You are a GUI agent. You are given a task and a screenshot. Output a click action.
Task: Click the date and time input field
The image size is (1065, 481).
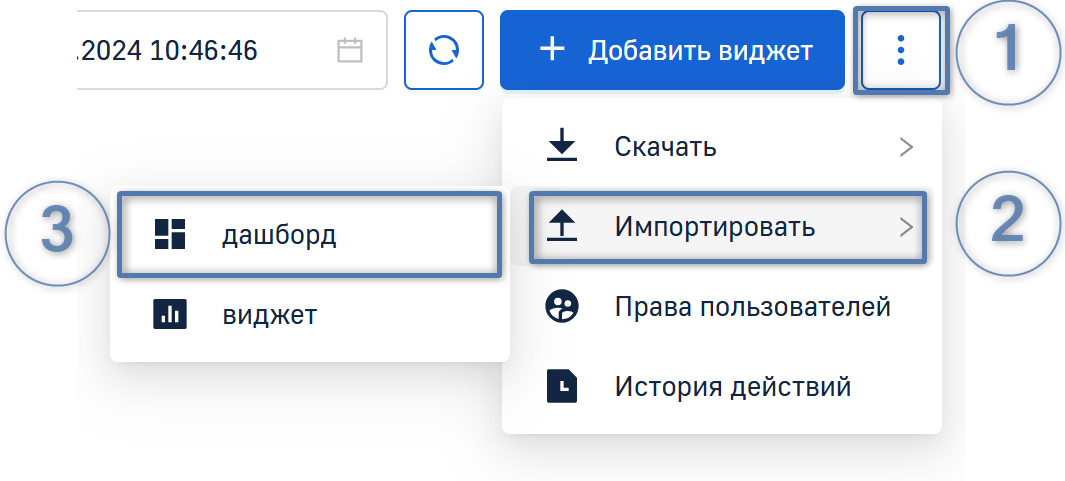pyautogui.click(x=200, y=50)
